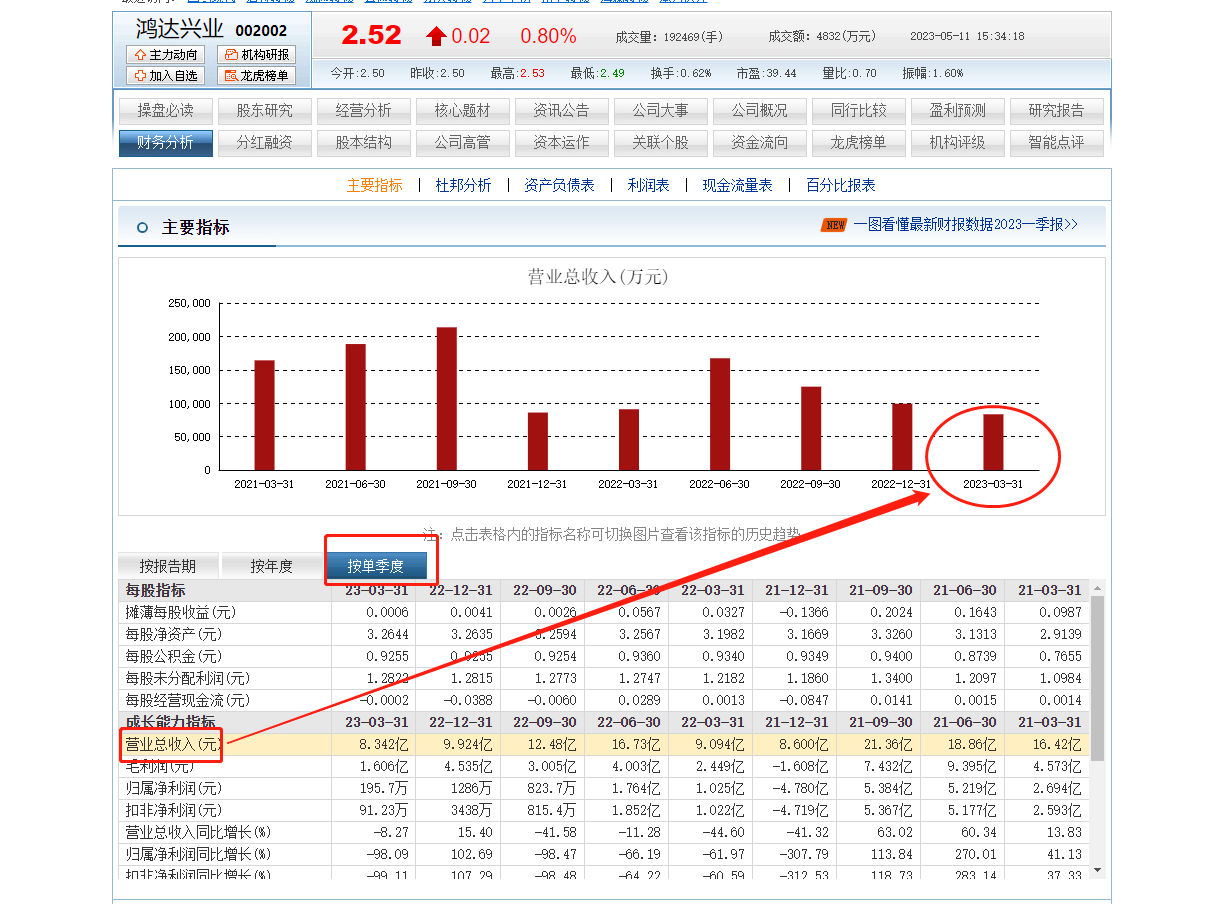Click the 龙虎榜单 icon
1217x904 pixels.
click(x=231, y=76)
